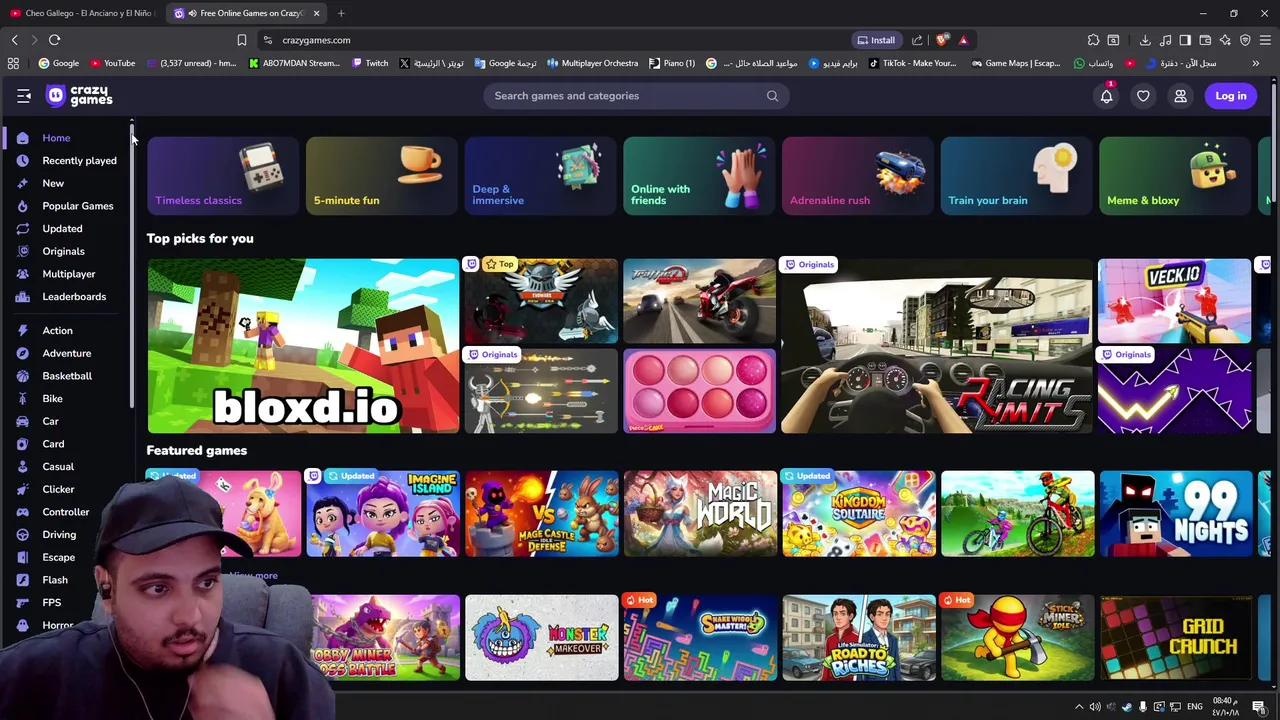Open Originals in sidebar
This screenshot has width=1280, height=720.
click(x=63, y=251)
